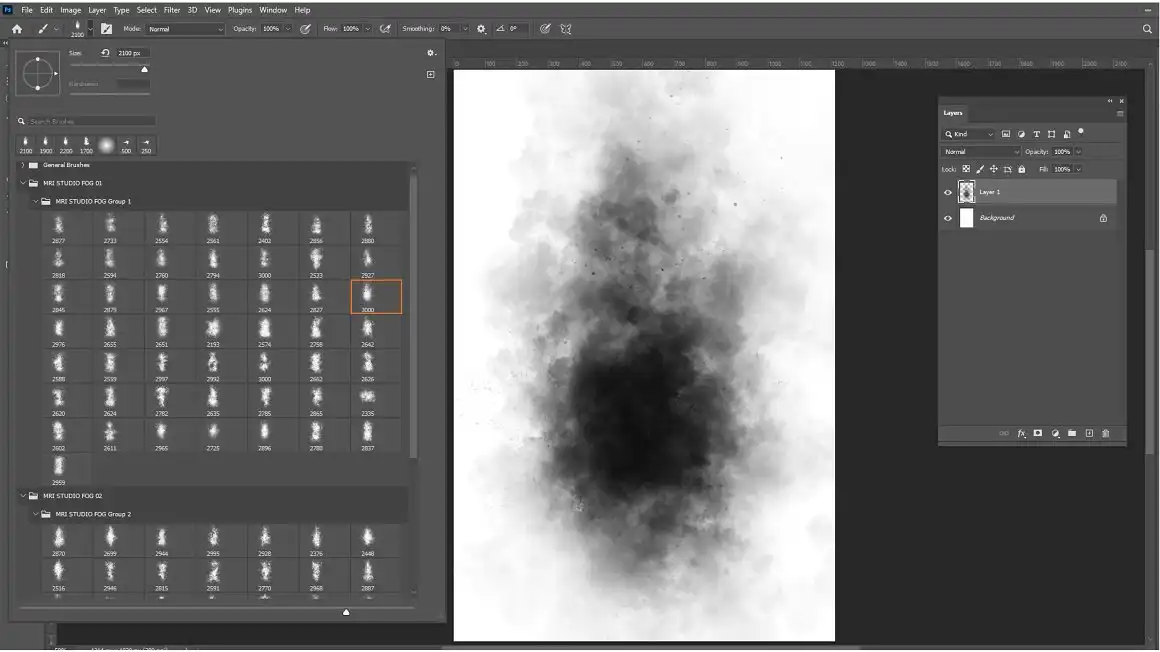Filter layers by shape layers

[1051, 134]
